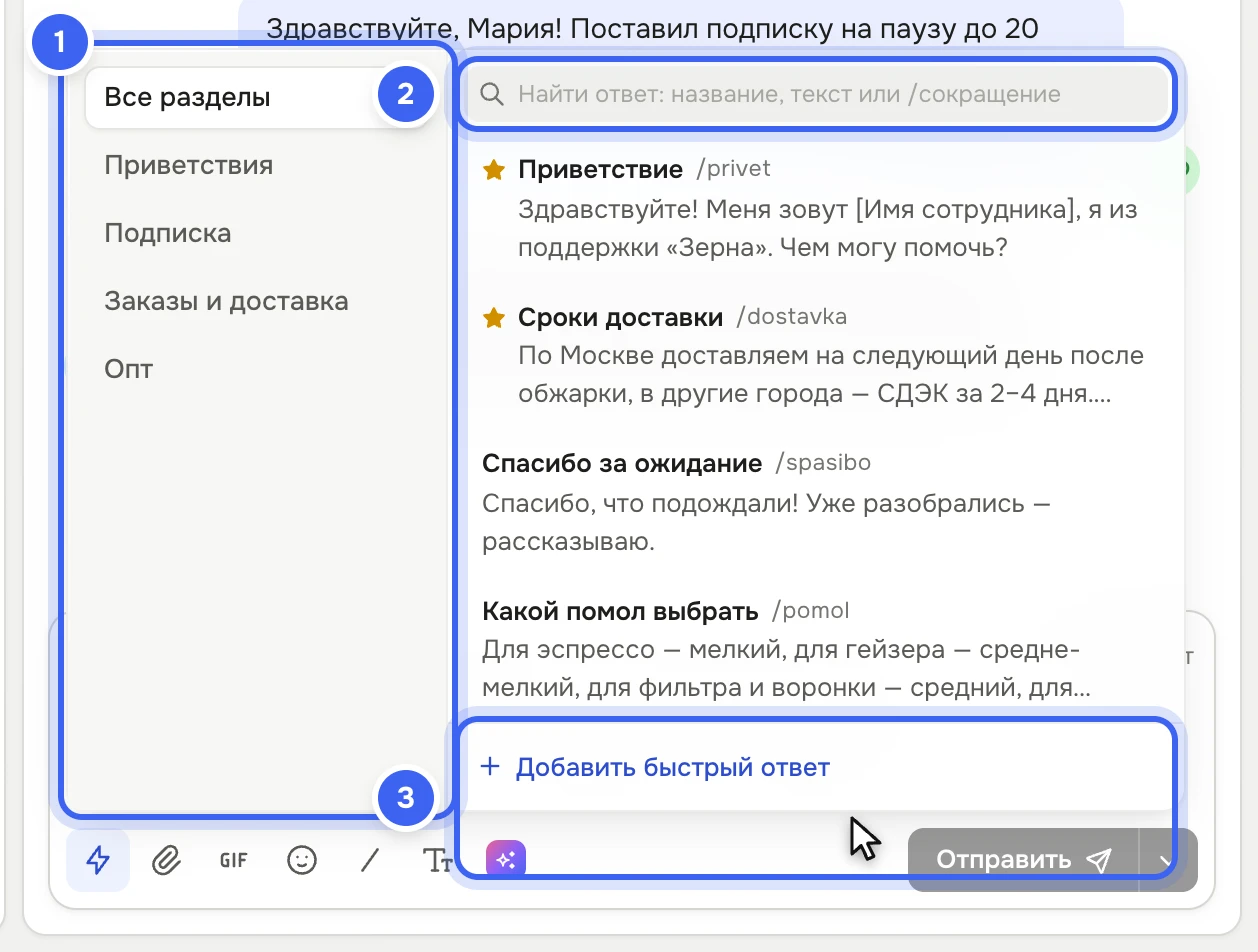Expand the send options arrow beside Отправить
This screenshot has height=952, width=1258.
click(x=1168, y=860)
